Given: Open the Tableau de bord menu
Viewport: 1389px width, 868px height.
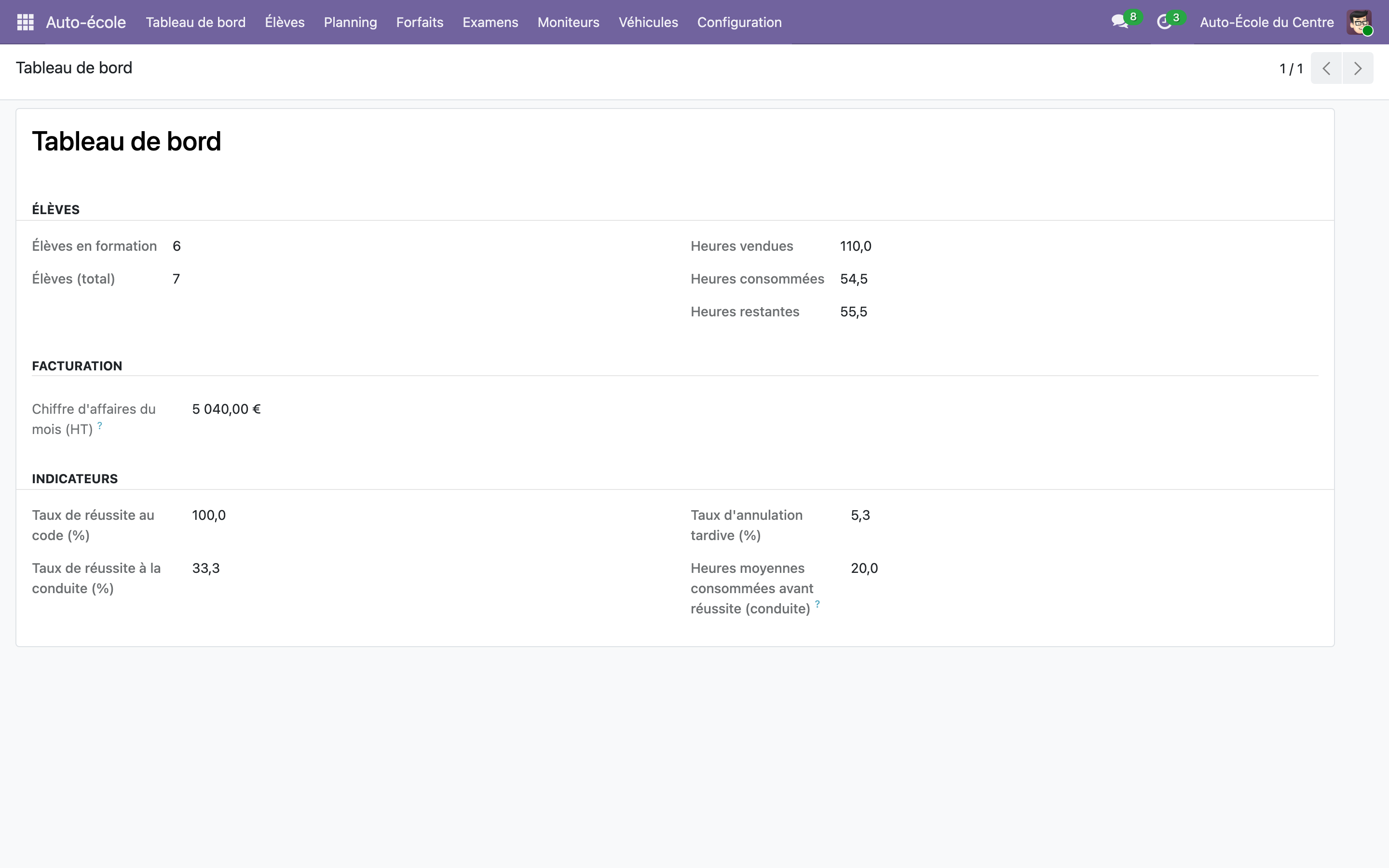Looking at the screenshot, I should tap(196, 22).
